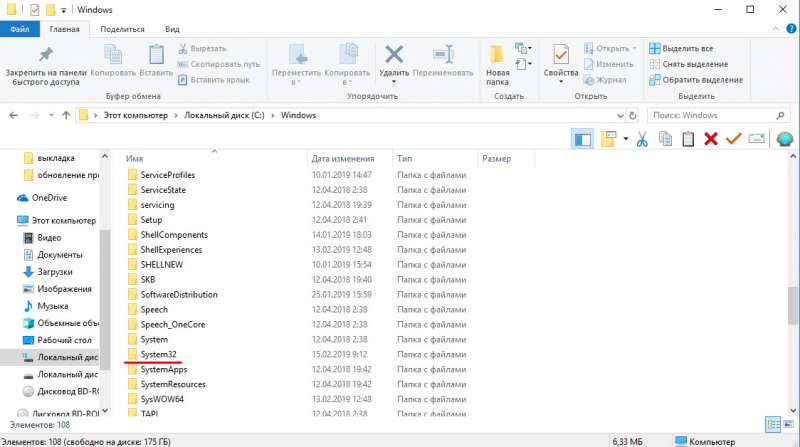This screenshot has width=800, height=447.
Task: Click Обратить выделение button
Action: [696, 80]
